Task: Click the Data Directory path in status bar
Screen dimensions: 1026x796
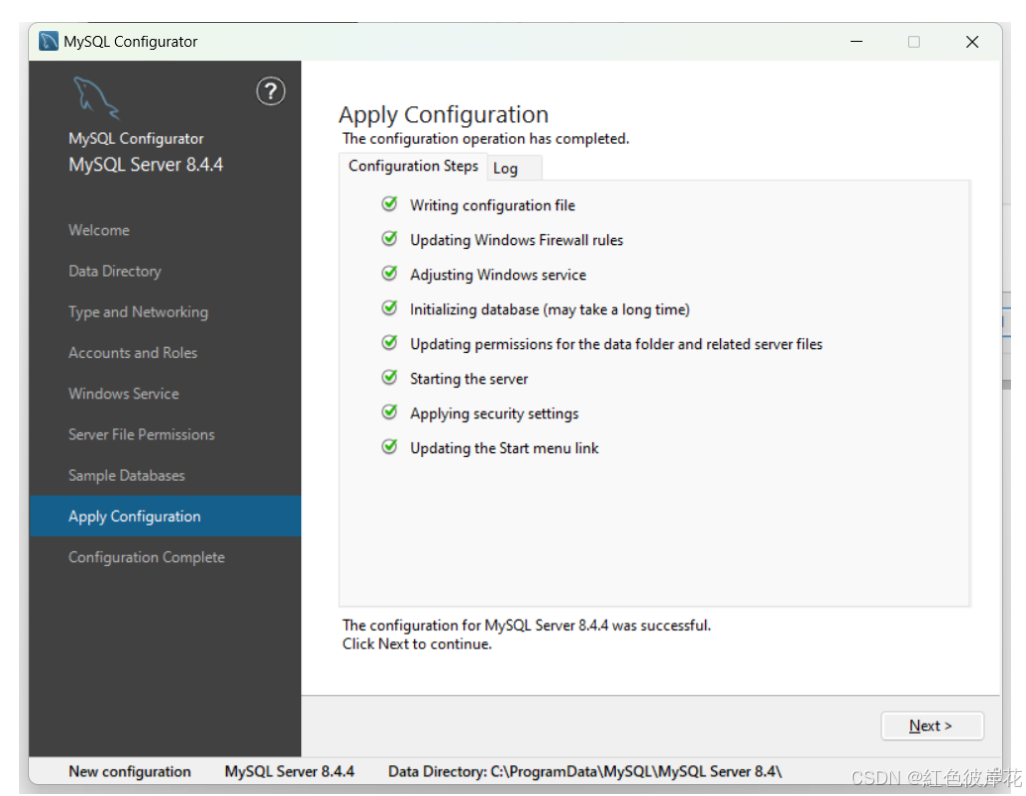Action: [x=585, y=772]
